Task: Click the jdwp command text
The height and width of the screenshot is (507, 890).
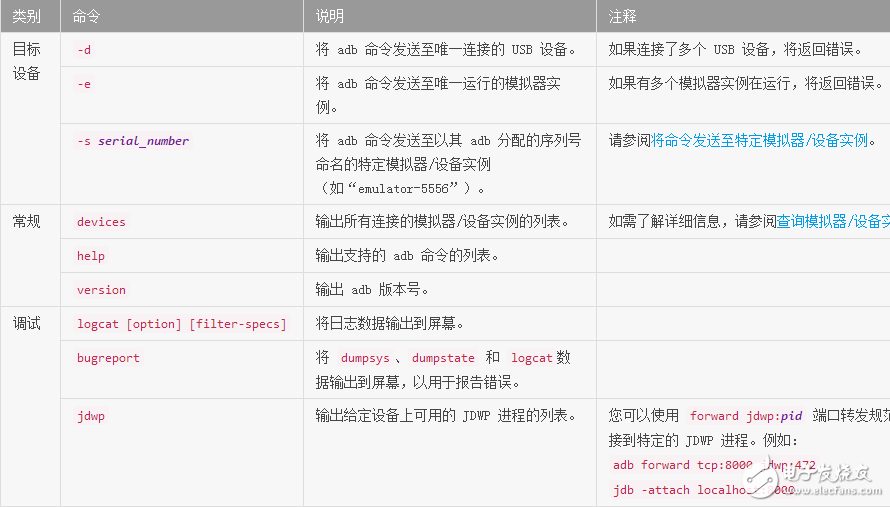Action: tap(90, 416)
